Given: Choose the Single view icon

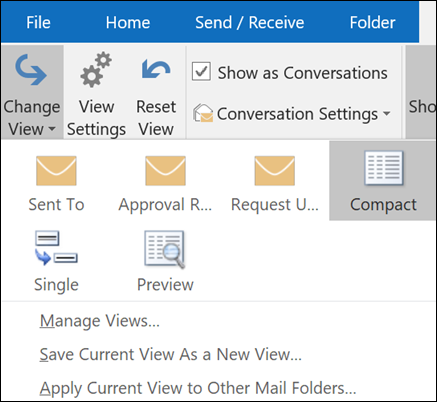Looking at the screenshot, I should point(56,248).
